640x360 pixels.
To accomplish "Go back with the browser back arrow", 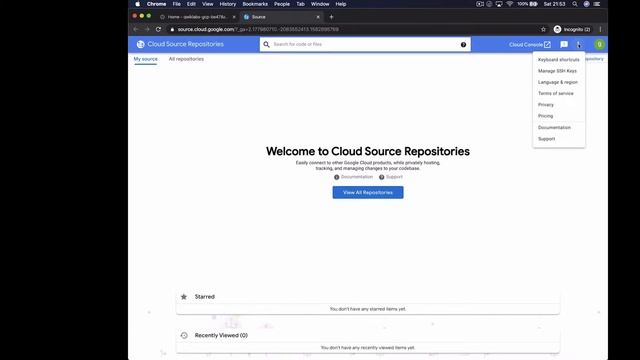I will click(136, 29).
